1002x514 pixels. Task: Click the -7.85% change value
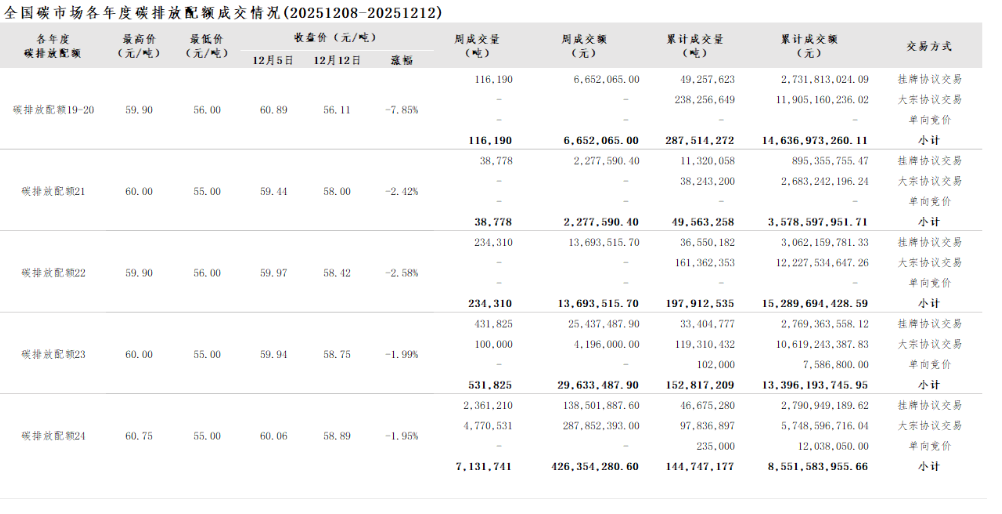pyautogui.click(x=401, y=110)
